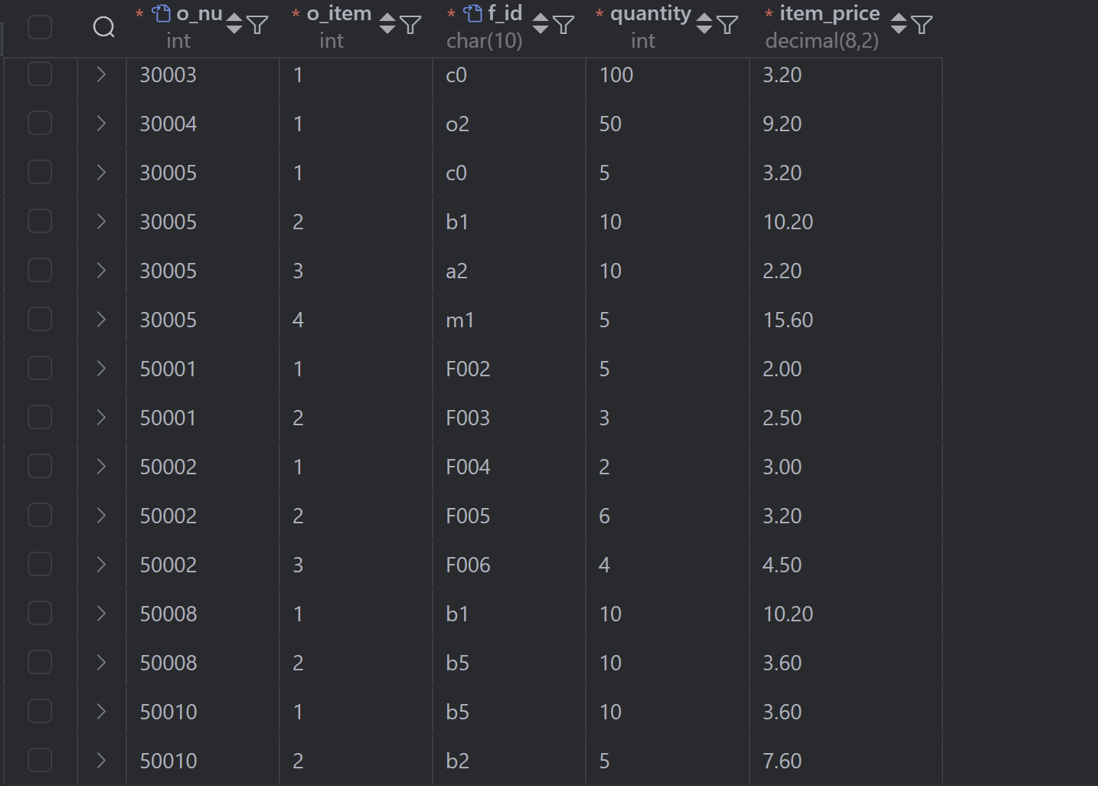Expand the 30003 row chevron

click(x=101, y=74)
